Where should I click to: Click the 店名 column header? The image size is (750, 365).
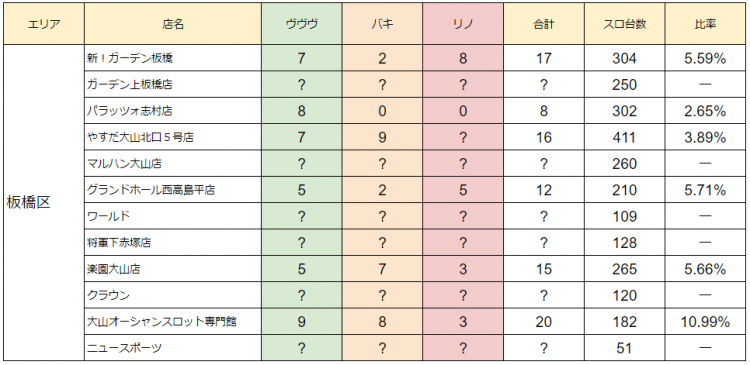[x=173, y=24]
